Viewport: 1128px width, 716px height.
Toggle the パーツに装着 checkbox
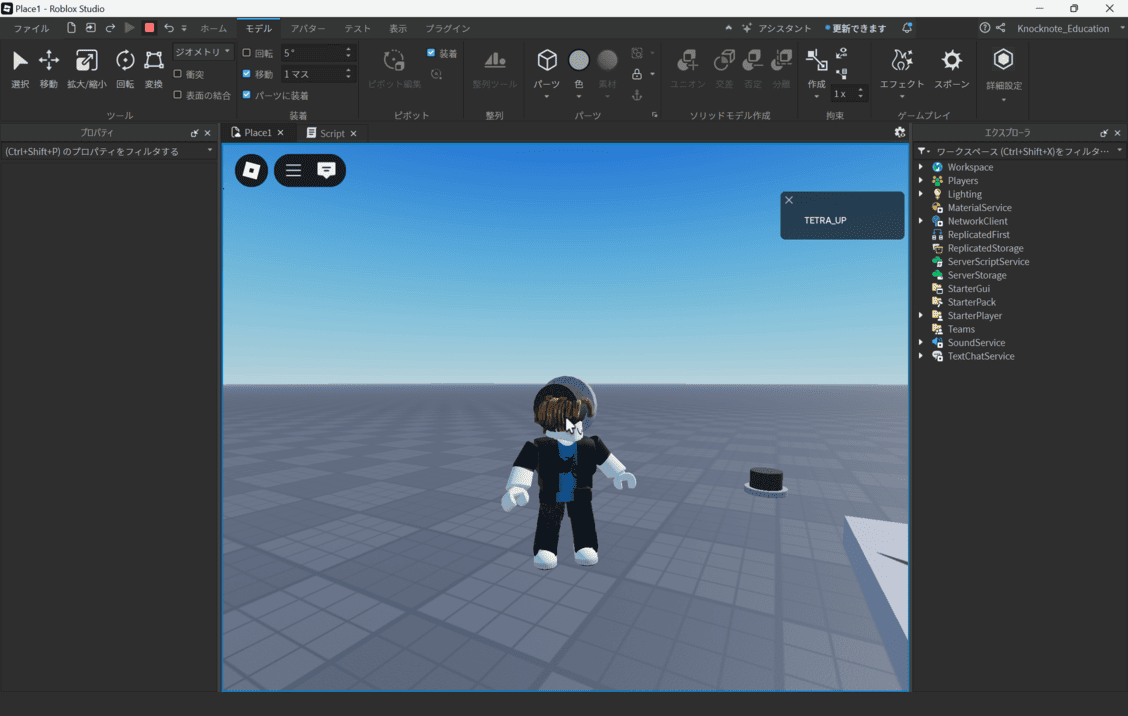point(247,95)
